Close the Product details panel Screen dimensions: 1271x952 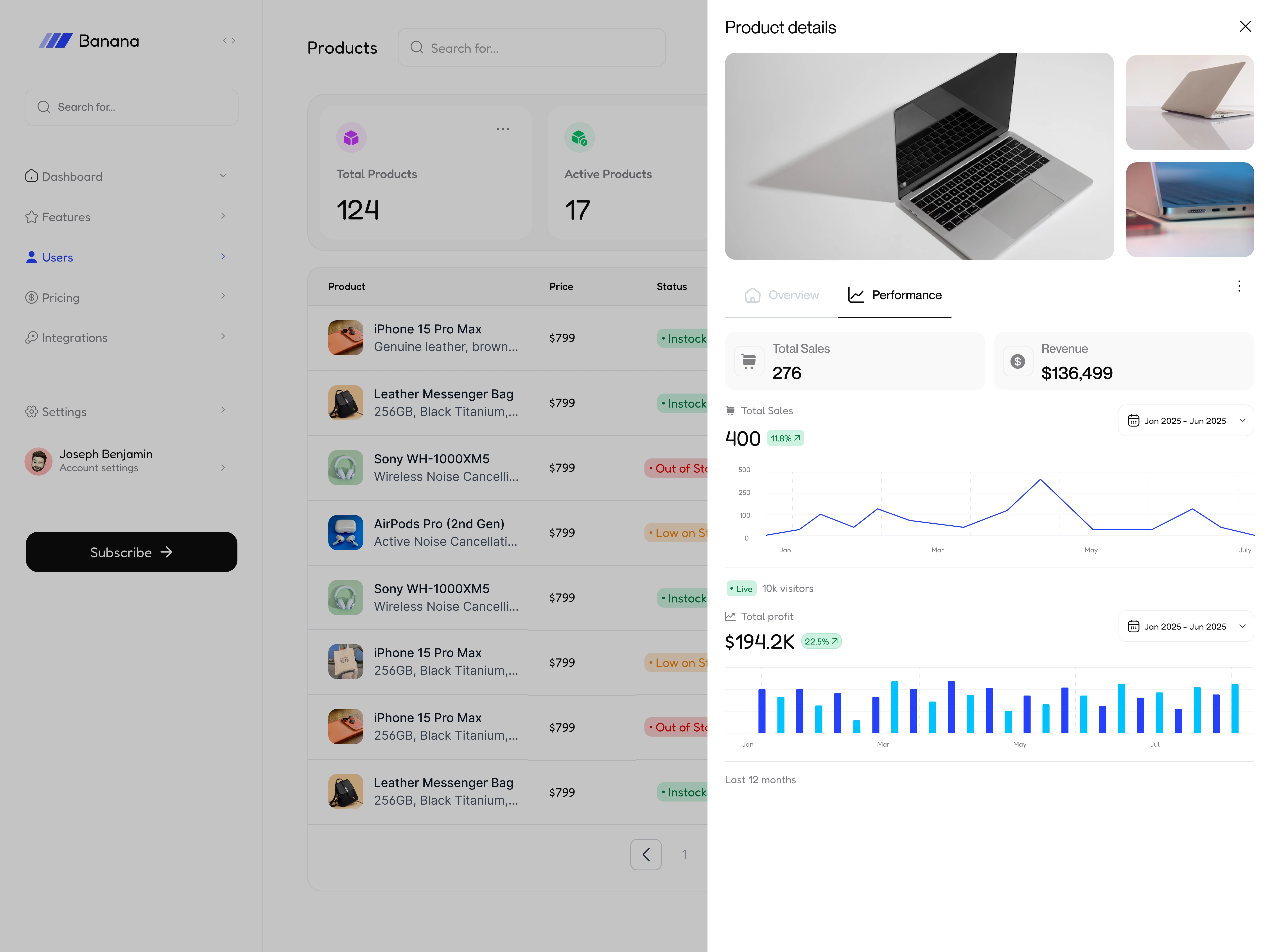pyautogui.click(x=1245, y=26)
